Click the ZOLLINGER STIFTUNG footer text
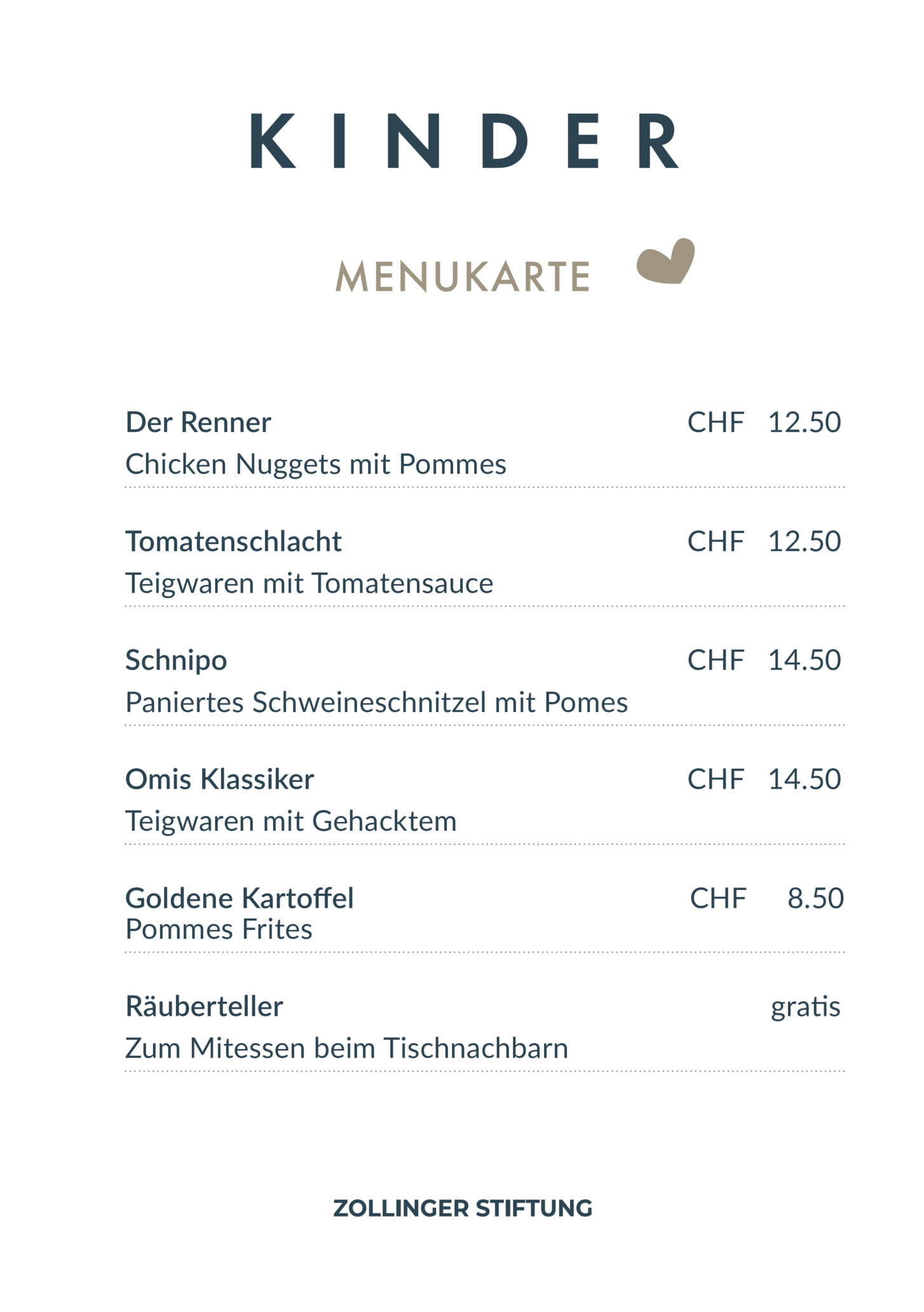The height and width of the screenshot is (1312, 924). (463, 1208)
